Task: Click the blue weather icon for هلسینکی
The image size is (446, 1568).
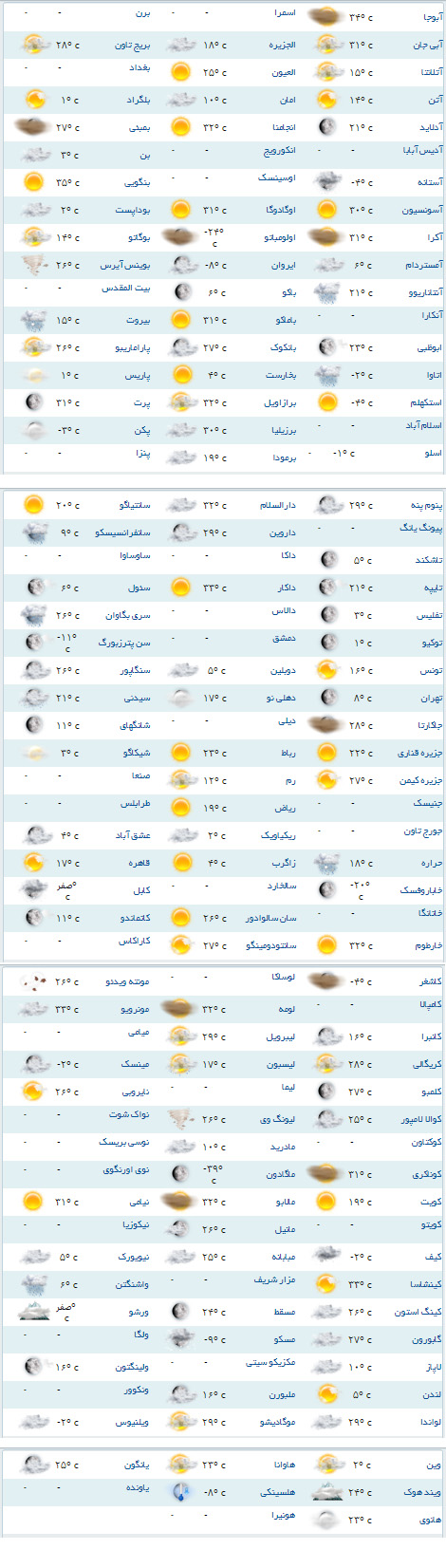Action: point(181,1493)
